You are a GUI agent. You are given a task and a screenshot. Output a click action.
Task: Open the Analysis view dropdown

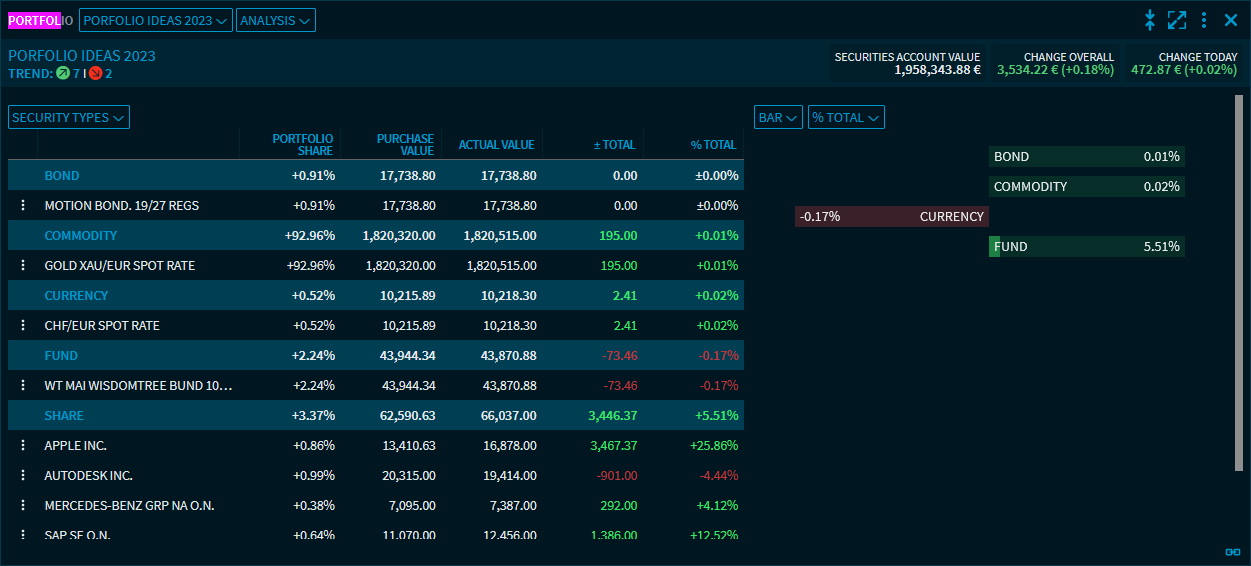pos(276,20)
